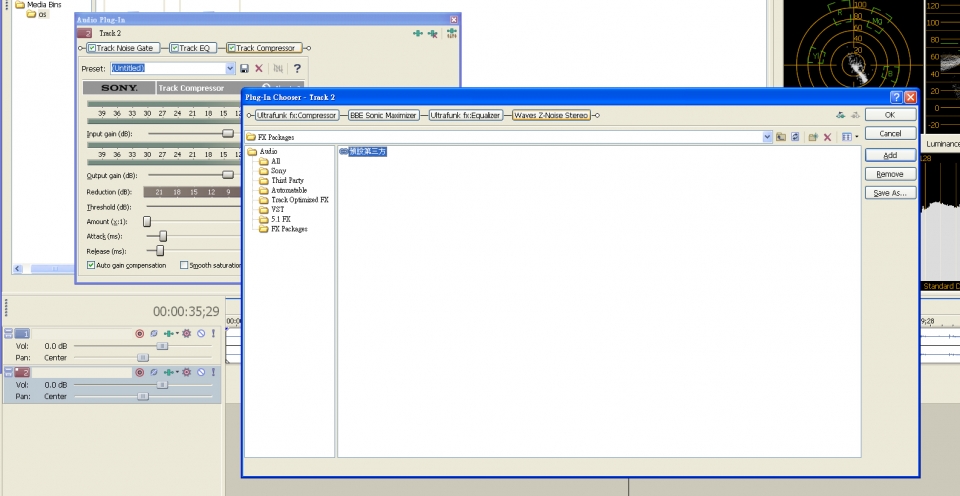
Task: Click the track 1 volume slider handle
Action: (162, 345)
